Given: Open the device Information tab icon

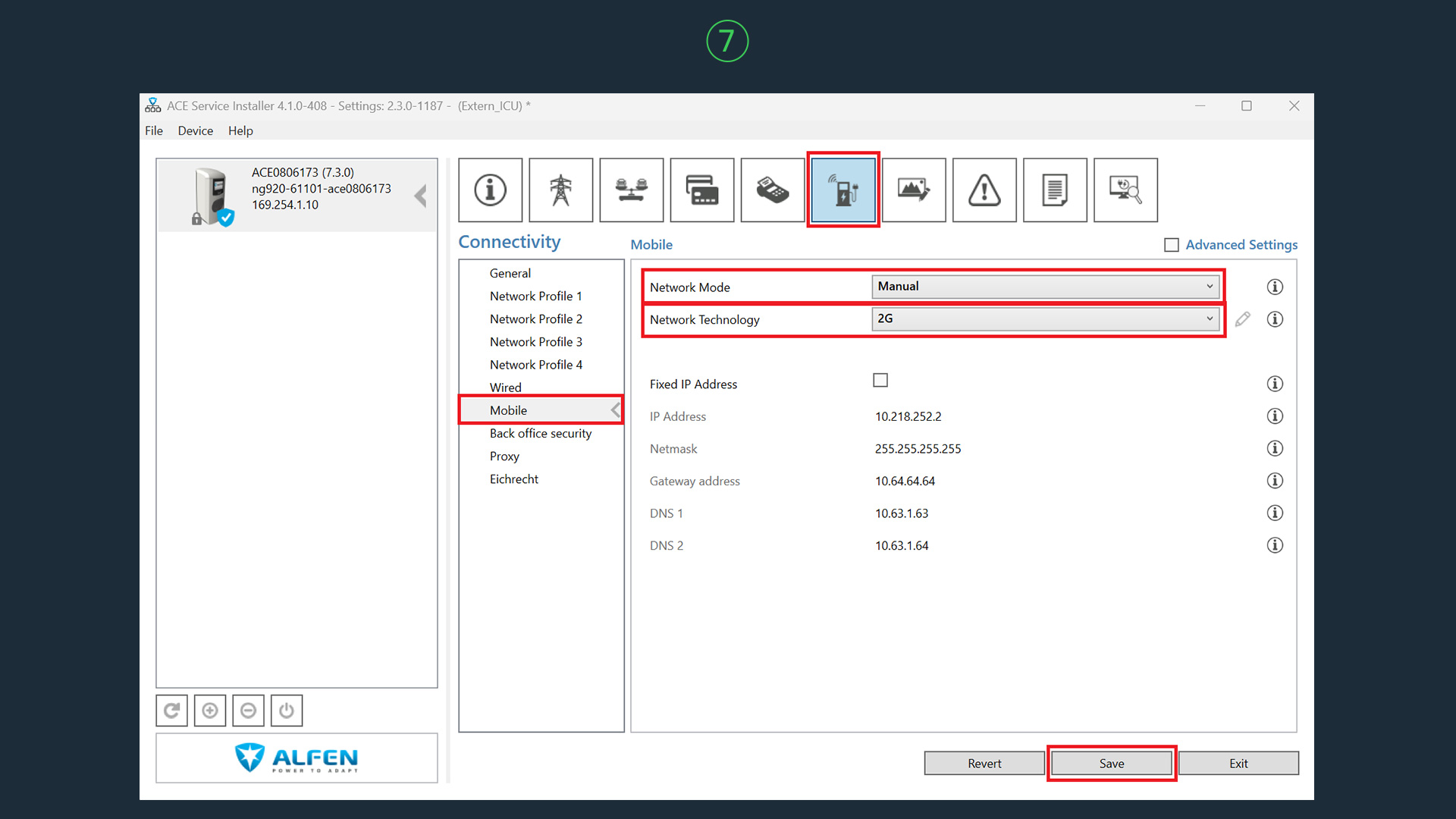Looking at the screenshot, I should tap(490, 190).
